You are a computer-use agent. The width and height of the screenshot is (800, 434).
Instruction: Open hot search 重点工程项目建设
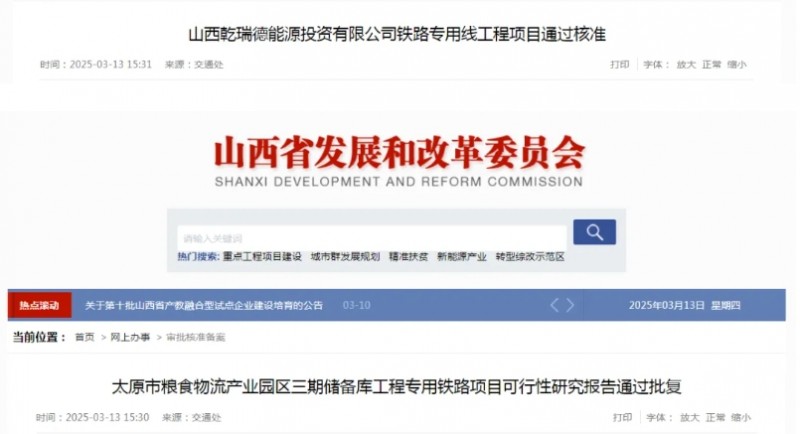(x=262, y=257)
